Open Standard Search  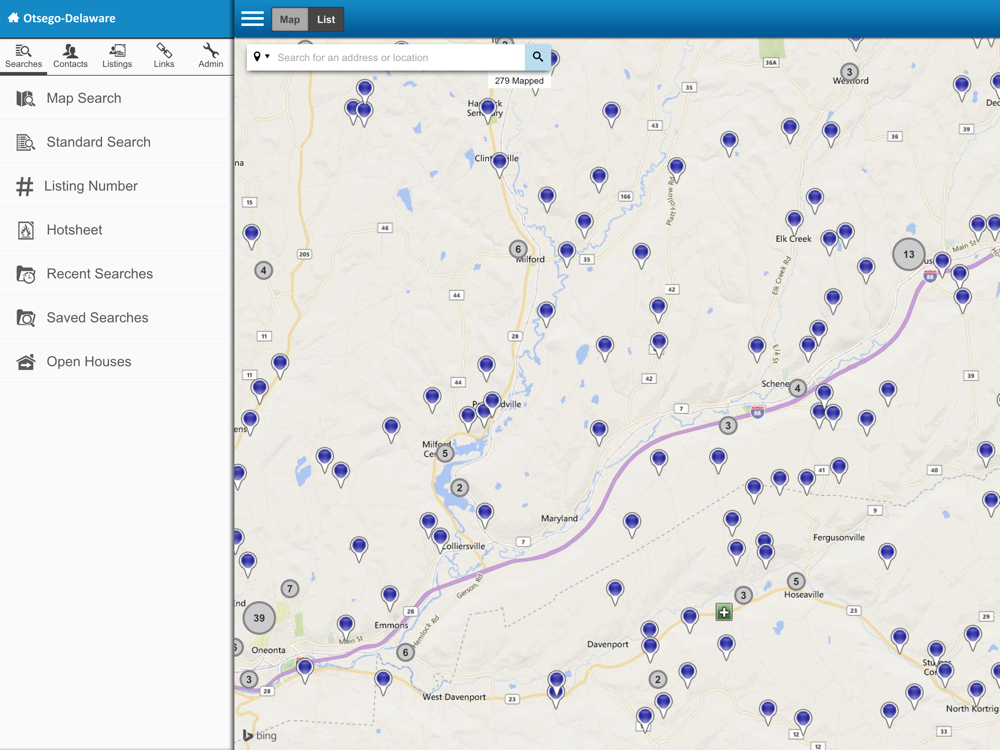pyautogui.click(x=98, y=142)
